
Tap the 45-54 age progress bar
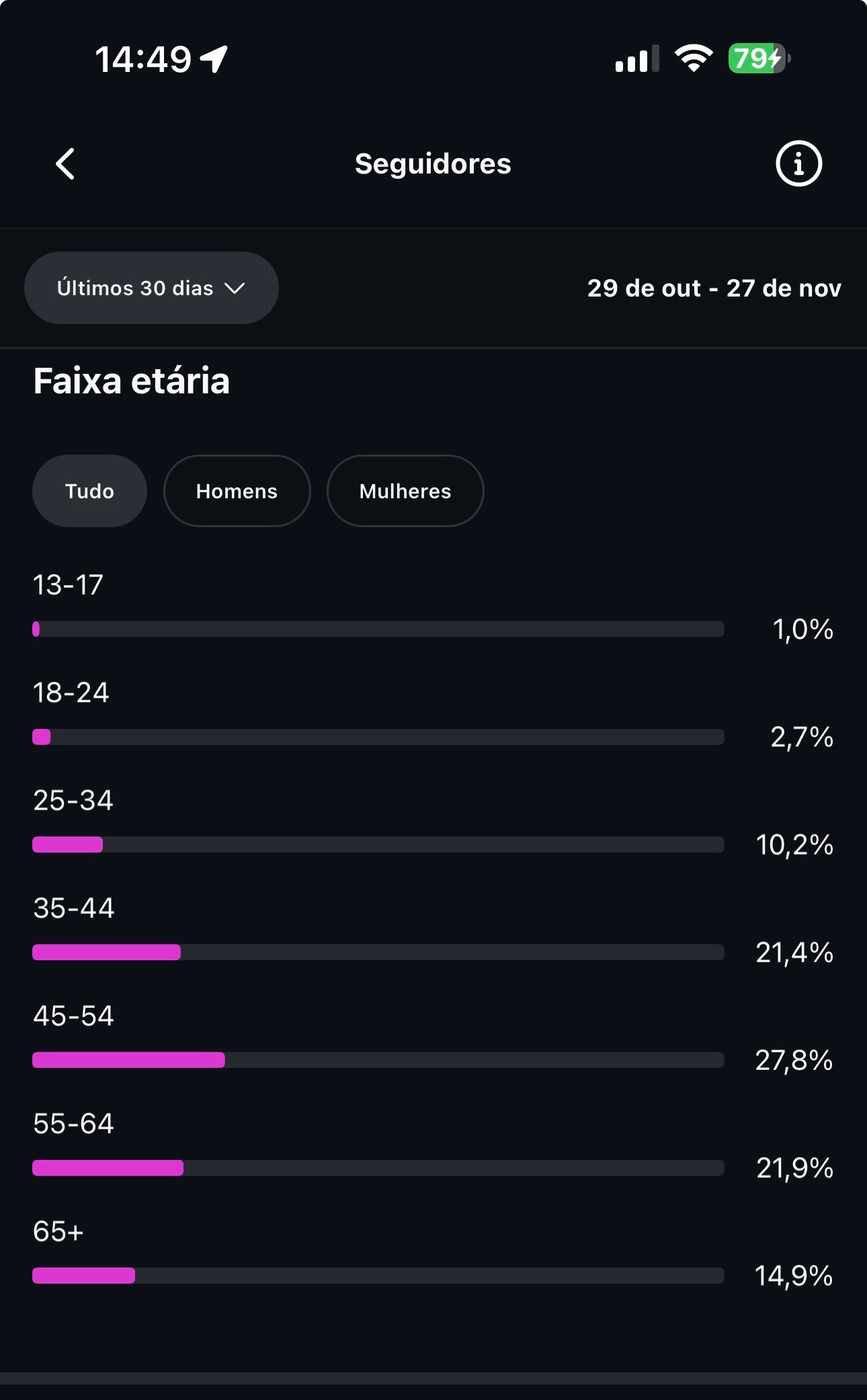[378, 1060]
